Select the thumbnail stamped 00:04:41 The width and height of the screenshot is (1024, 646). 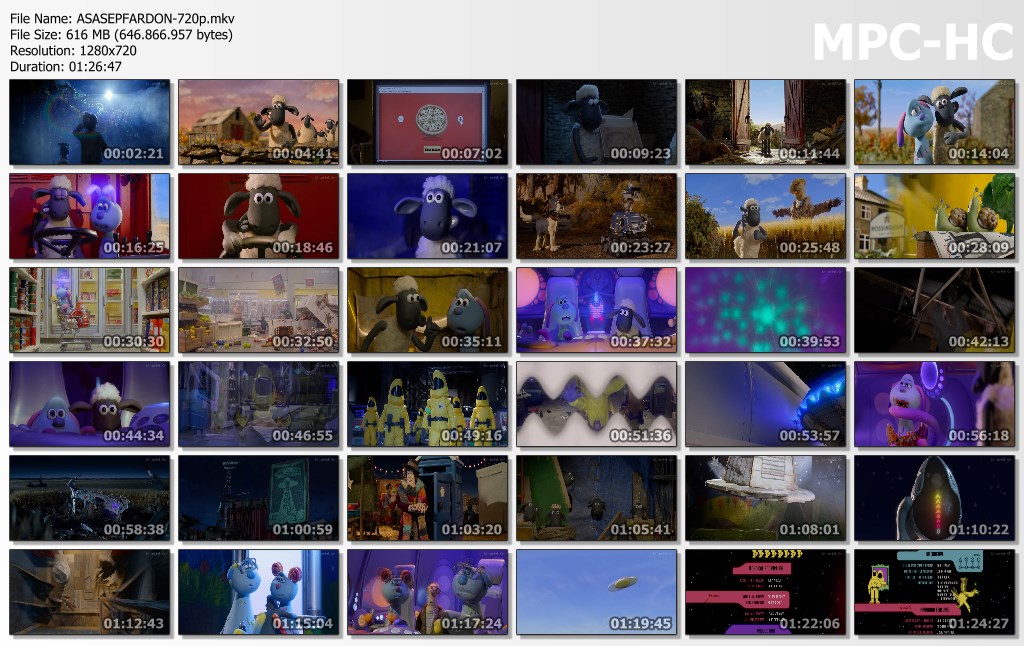coord(259,122)
